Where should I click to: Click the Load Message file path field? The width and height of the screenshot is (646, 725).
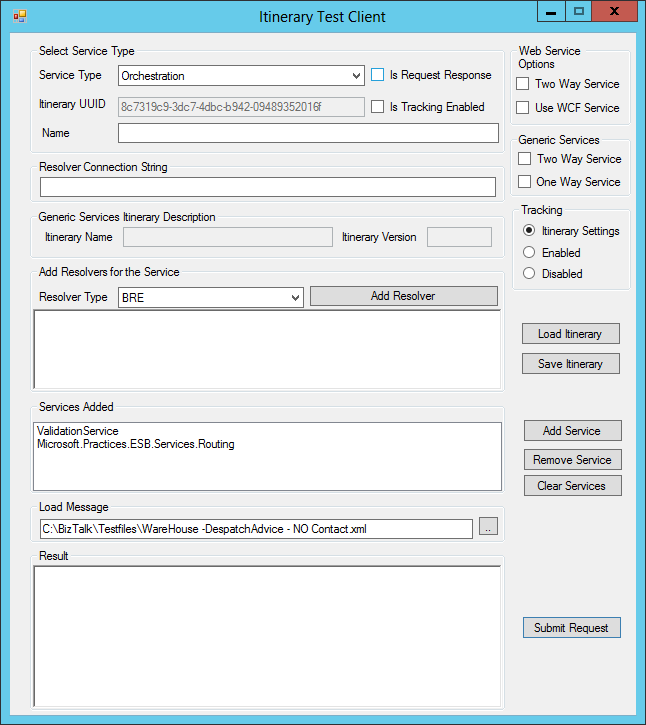(256, 529)
